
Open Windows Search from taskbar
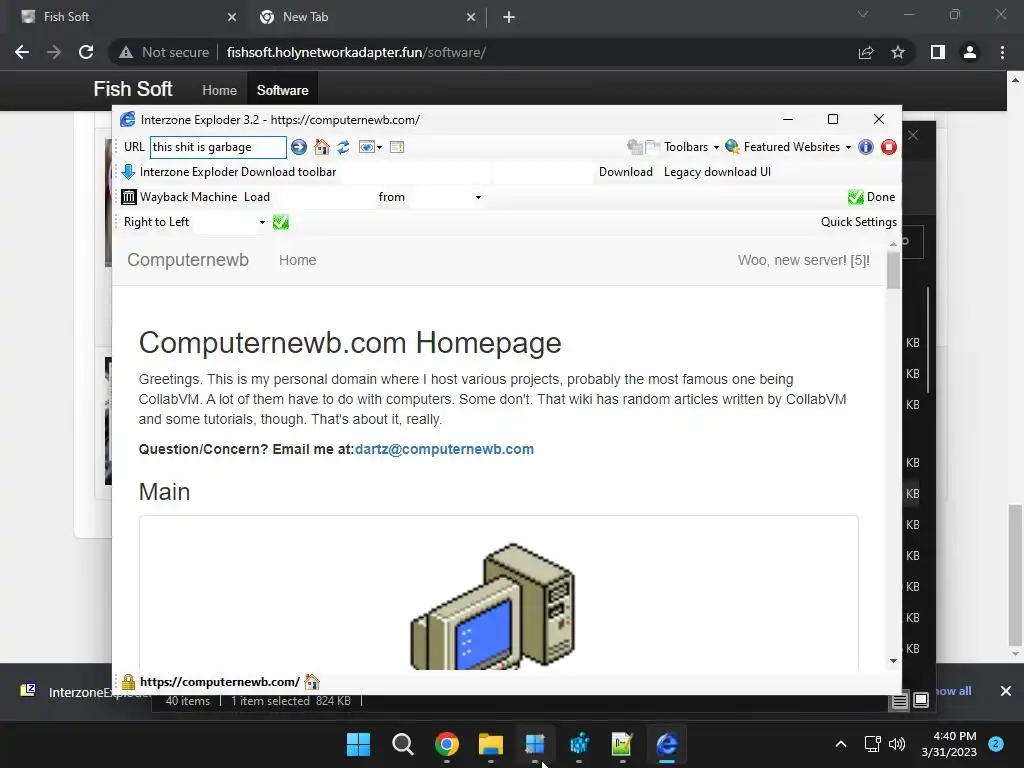pyautogui.click(x=402, y=744)
